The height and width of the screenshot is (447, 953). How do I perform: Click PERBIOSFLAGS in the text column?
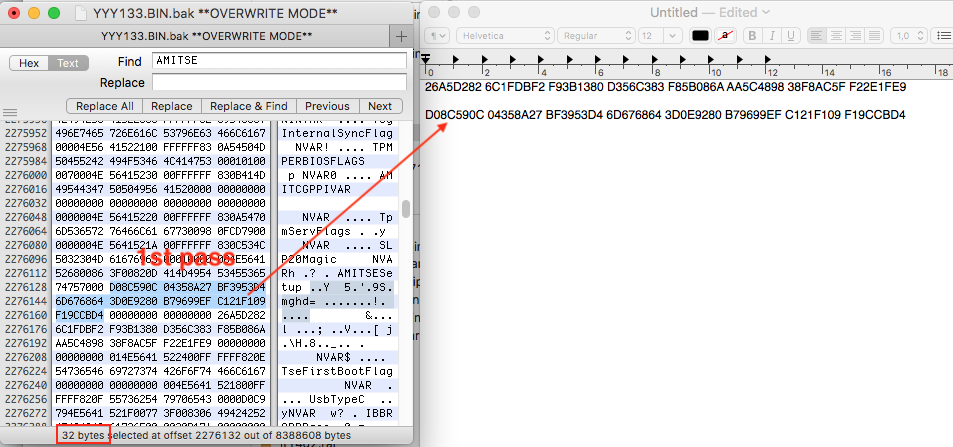coord(323,161)
